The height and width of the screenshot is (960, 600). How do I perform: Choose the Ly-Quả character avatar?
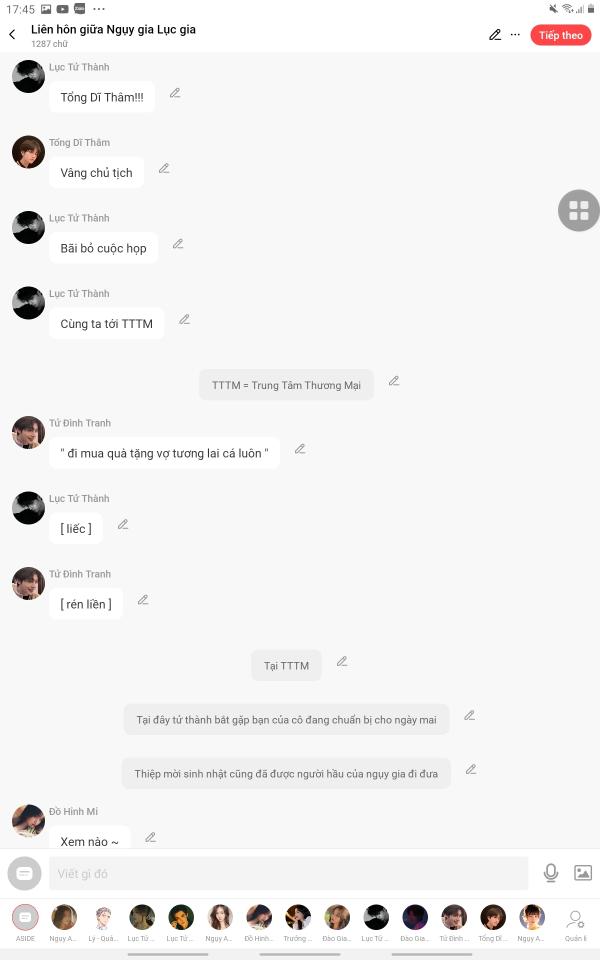(103, 922)
